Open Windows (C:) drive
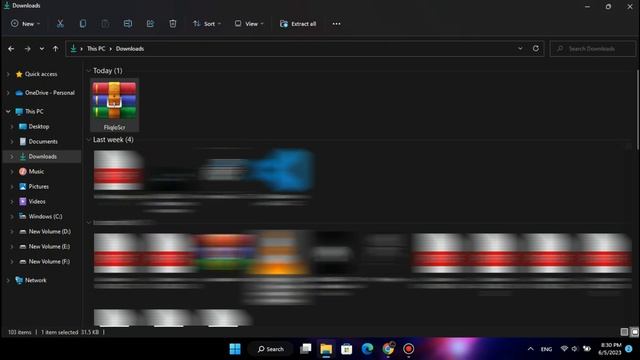This screenshot has width=640, height=360. click(x=45, y=217)
